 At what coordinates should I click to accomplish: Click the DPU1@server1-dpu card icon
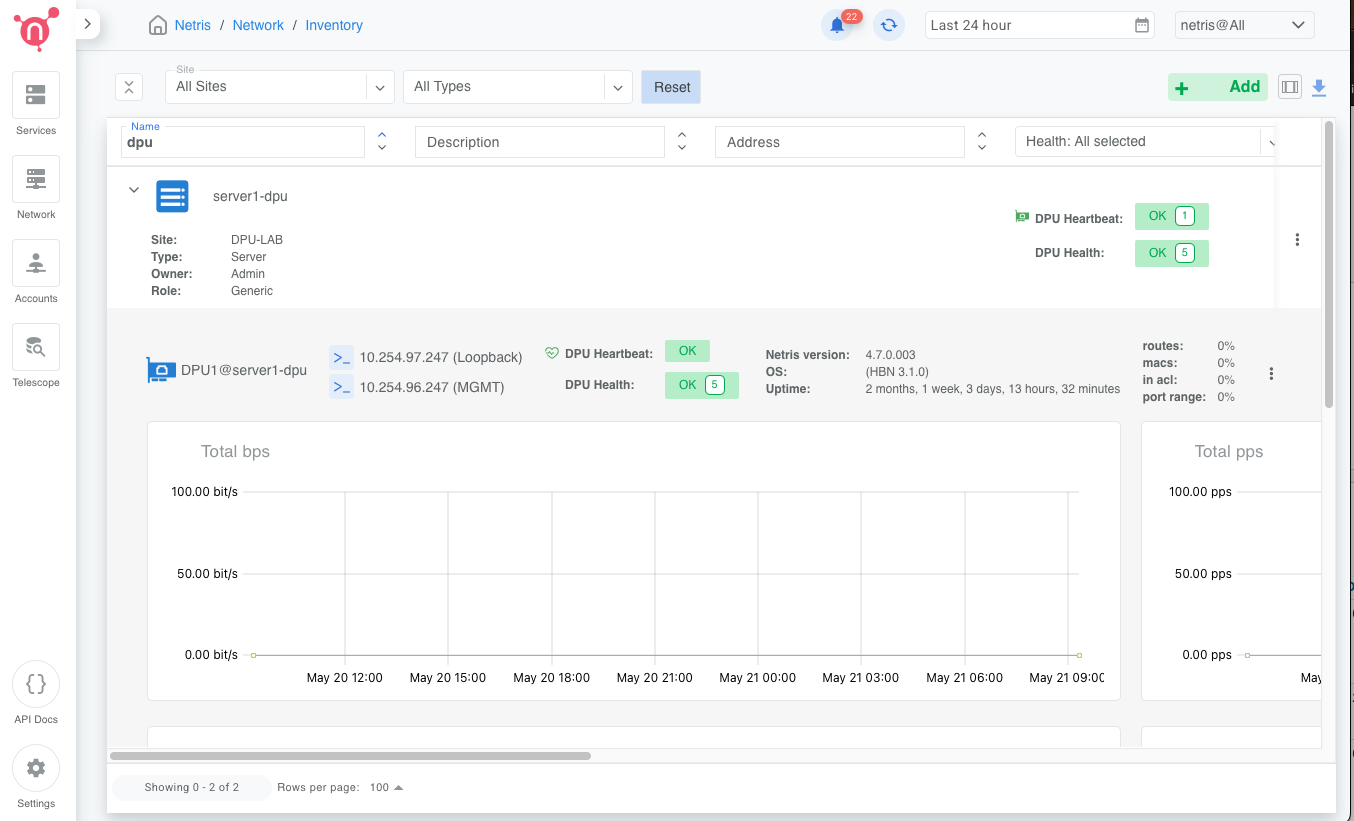161,370
